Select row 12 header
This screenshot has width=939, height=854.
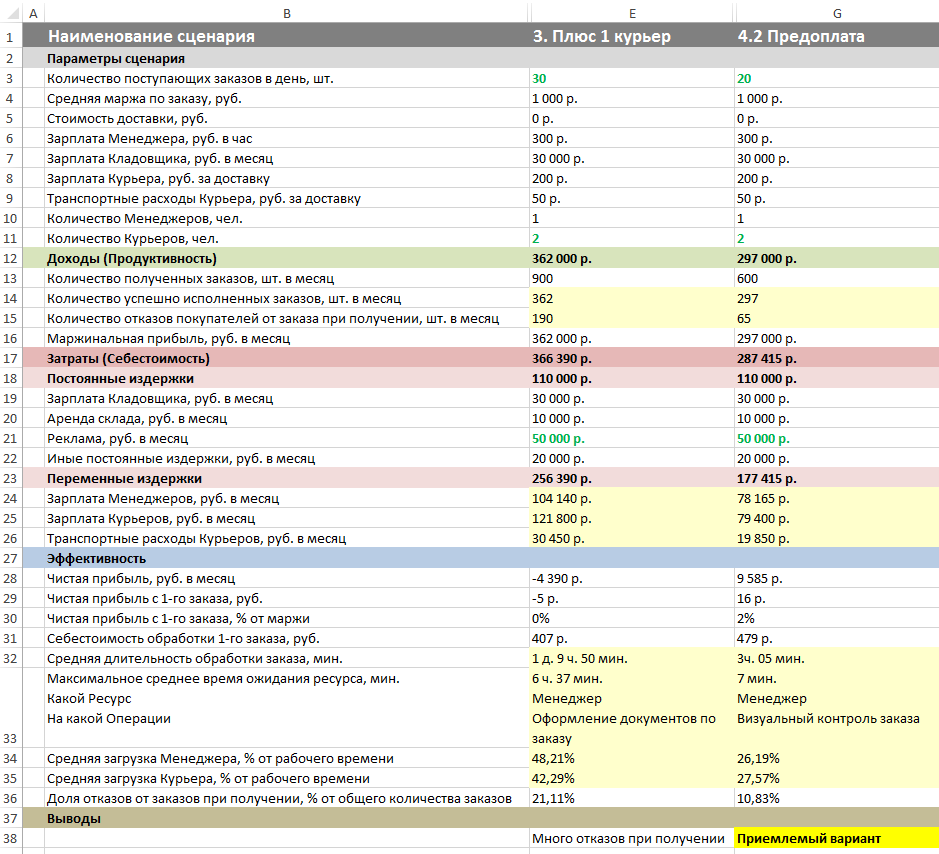pyautogui.click(x=11, y=258)
